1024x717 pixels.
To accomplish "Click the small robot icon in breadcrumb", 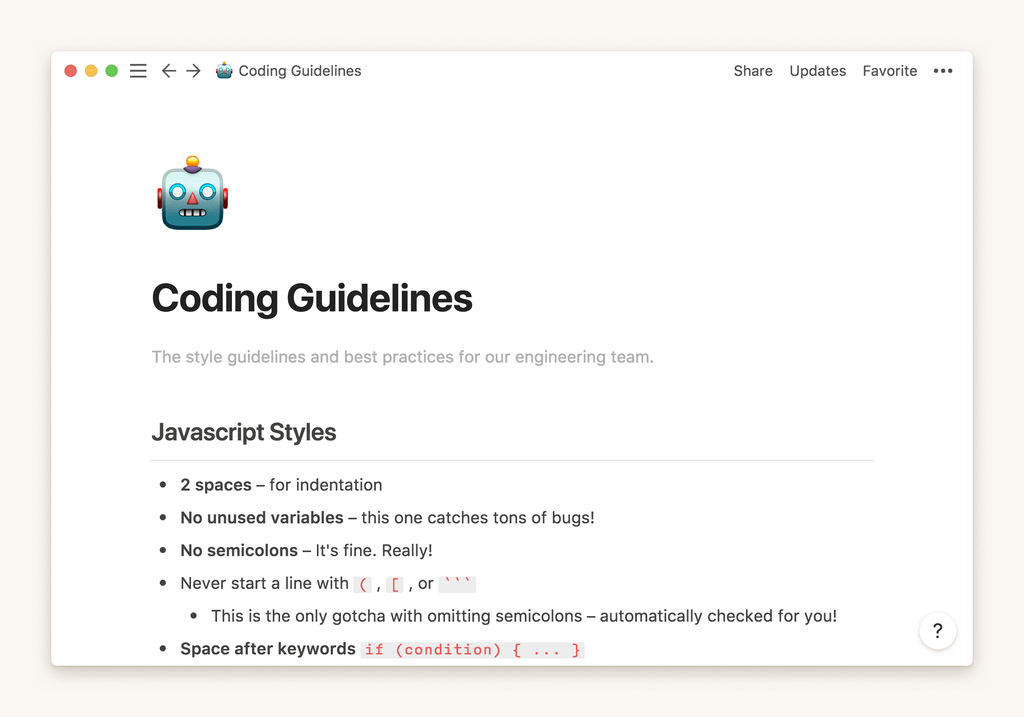I will pos(224,71).
